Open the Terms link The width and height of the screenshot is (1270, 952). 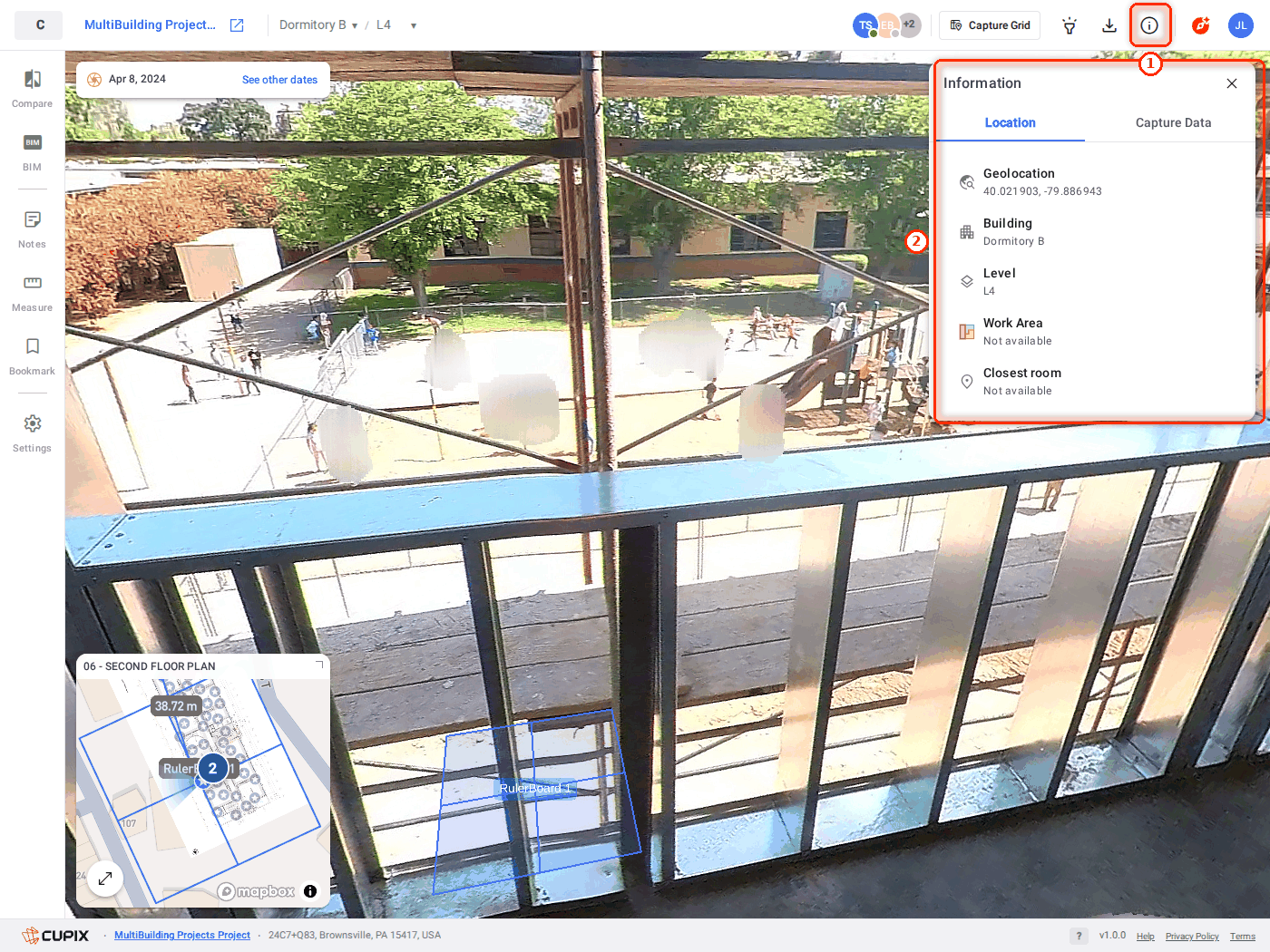(1243, 937)
